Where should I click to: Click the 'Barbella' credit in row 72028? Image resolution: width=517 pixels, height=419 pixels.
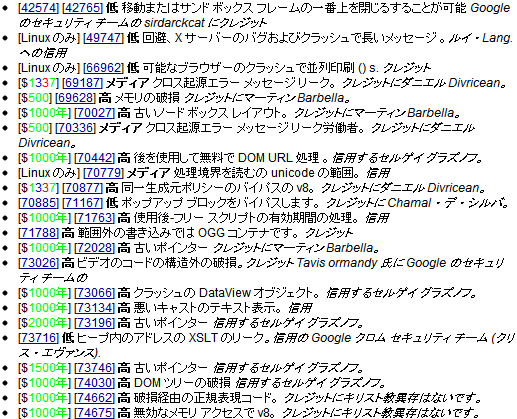coord(350,248)
